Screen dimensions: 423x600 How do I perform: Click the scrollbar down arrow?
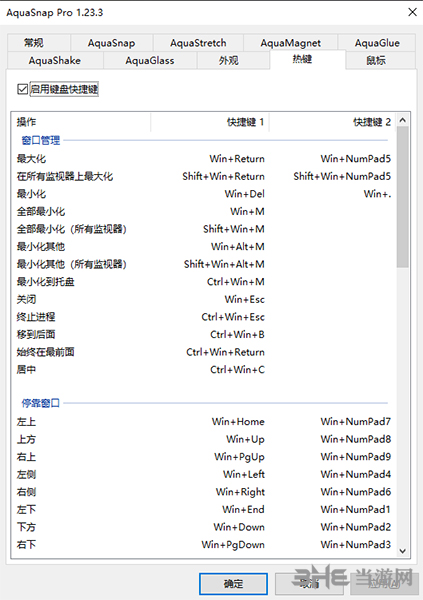402,551
